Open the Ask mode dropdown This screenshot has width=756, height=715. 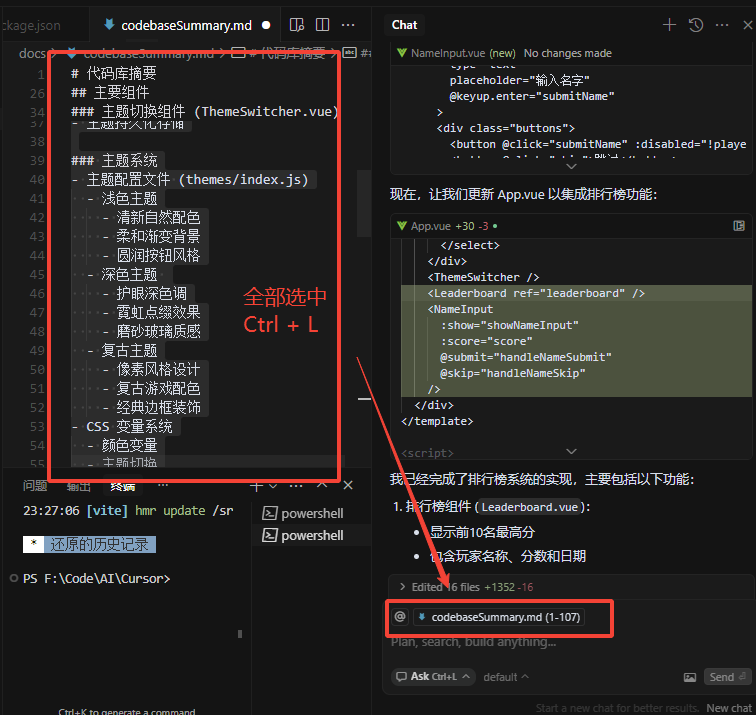pyautogui.click(x=433, y=676)
